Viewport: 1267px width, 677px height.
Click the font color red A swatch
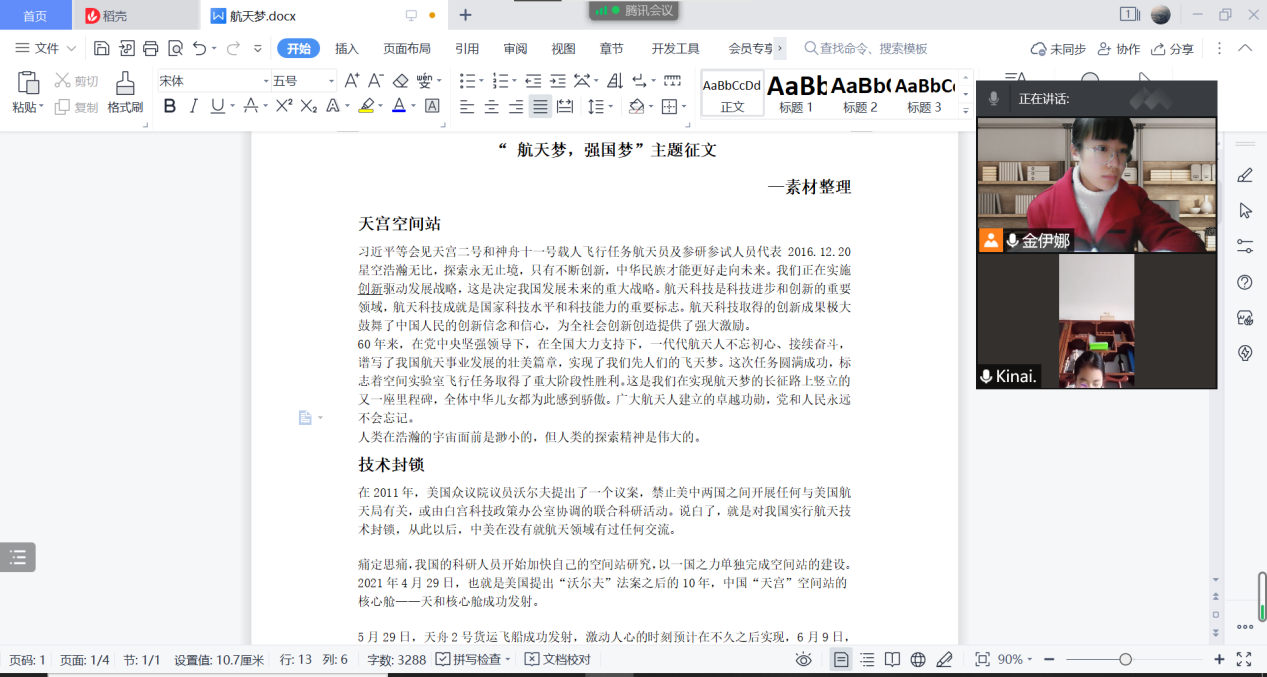tap(398, 106)
